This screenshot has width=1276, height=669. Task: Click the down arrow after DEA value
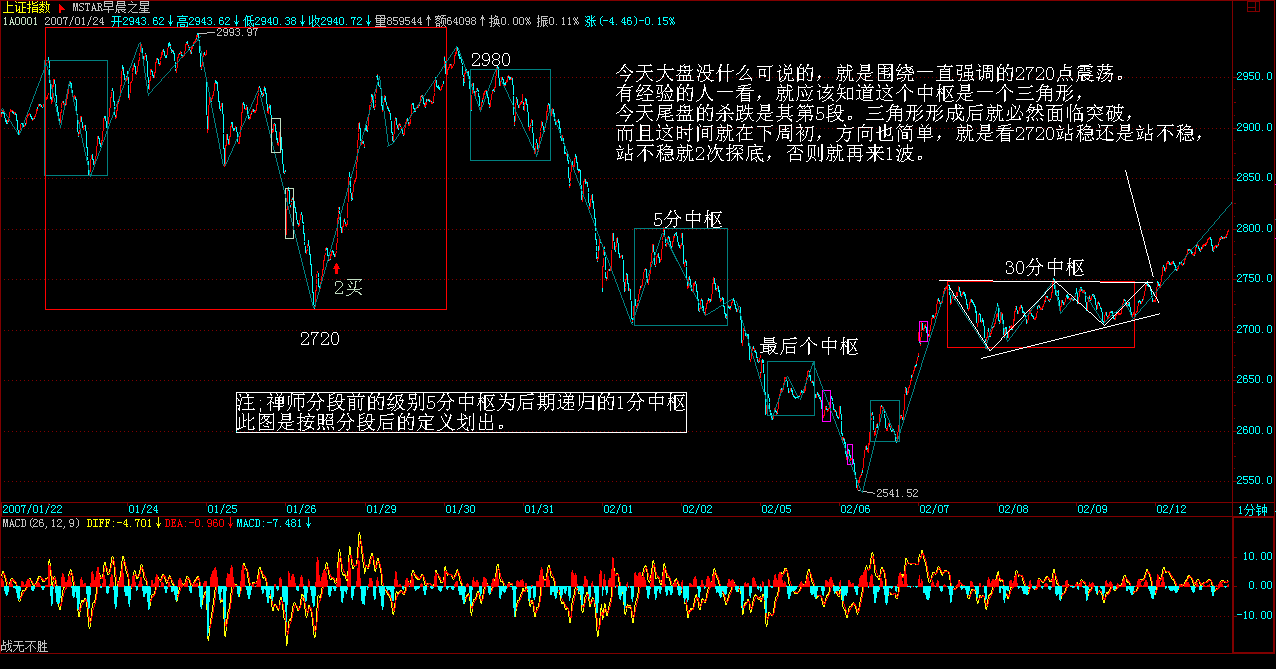tap(229, 523)
